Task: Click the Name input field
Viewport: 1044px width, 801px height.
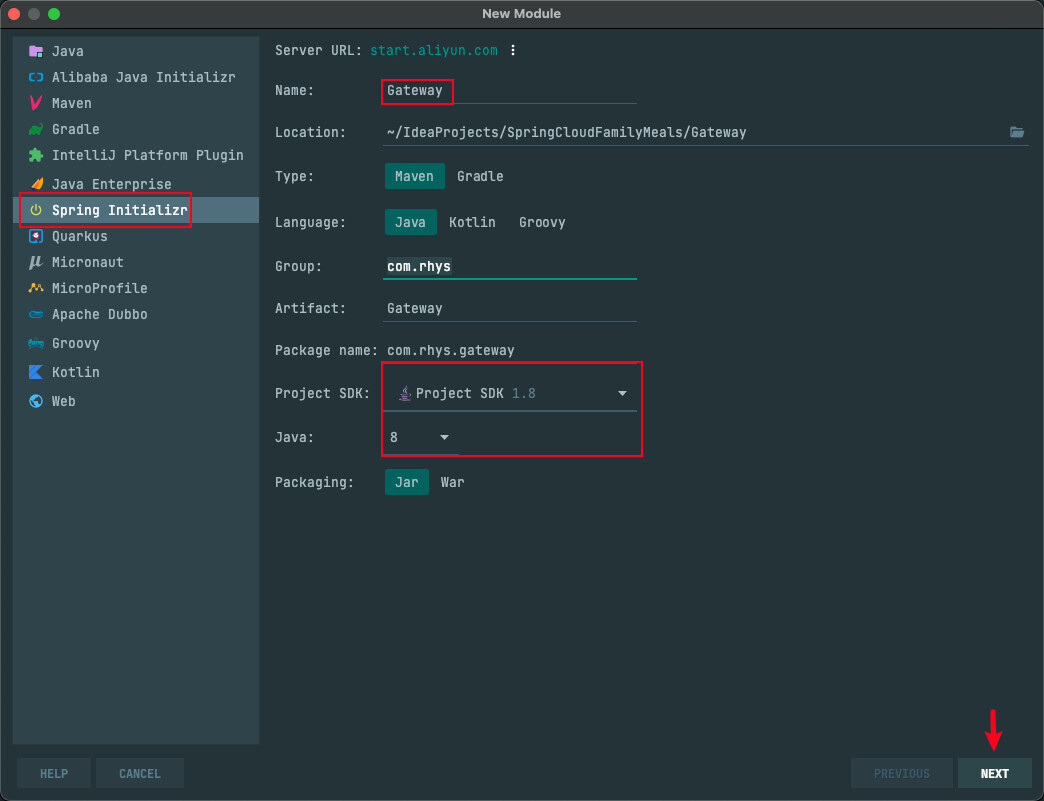Action: (x=509, y=91)
